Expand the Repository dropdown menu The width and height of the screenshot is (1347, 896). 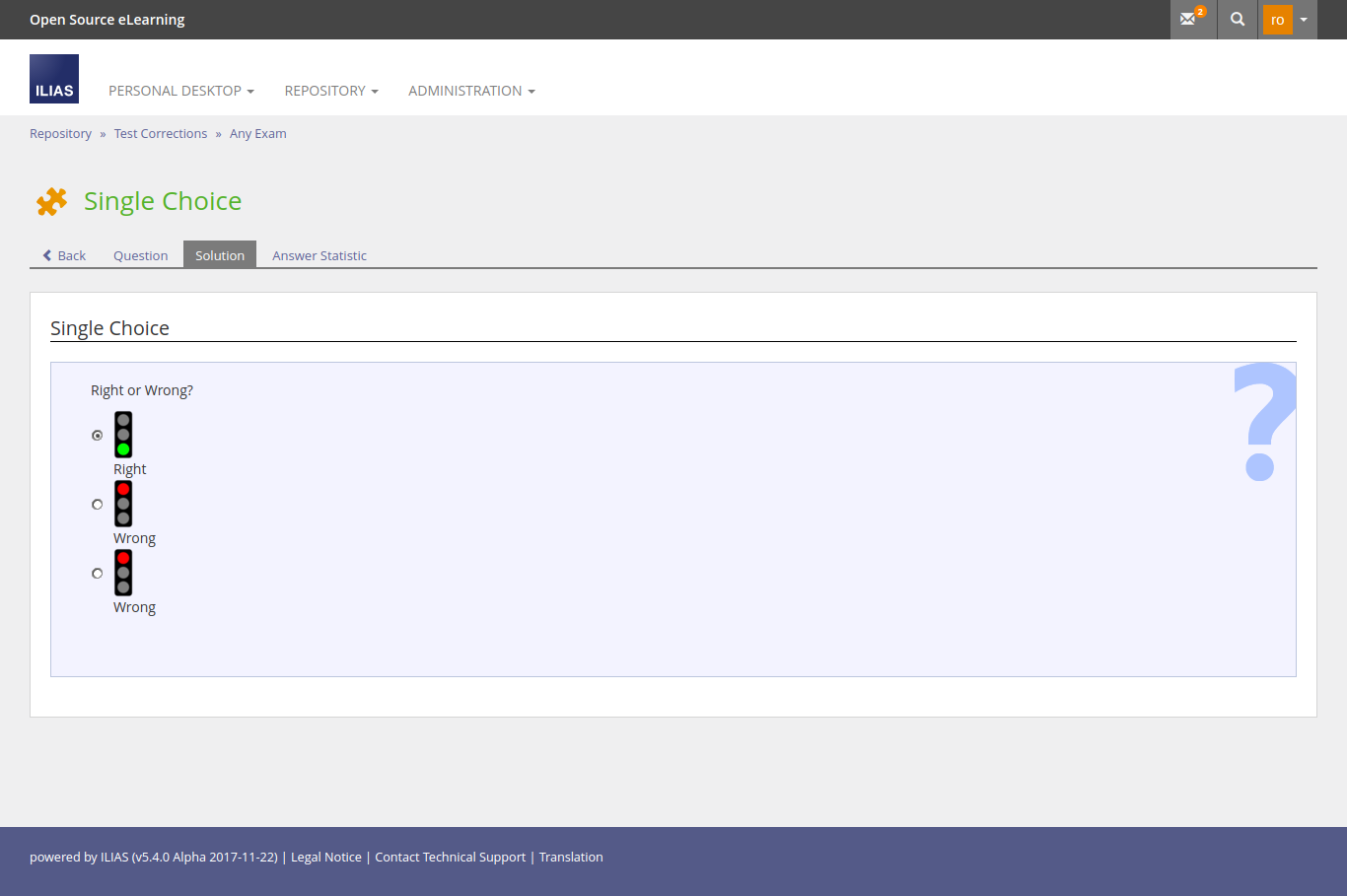pos(331,91)
